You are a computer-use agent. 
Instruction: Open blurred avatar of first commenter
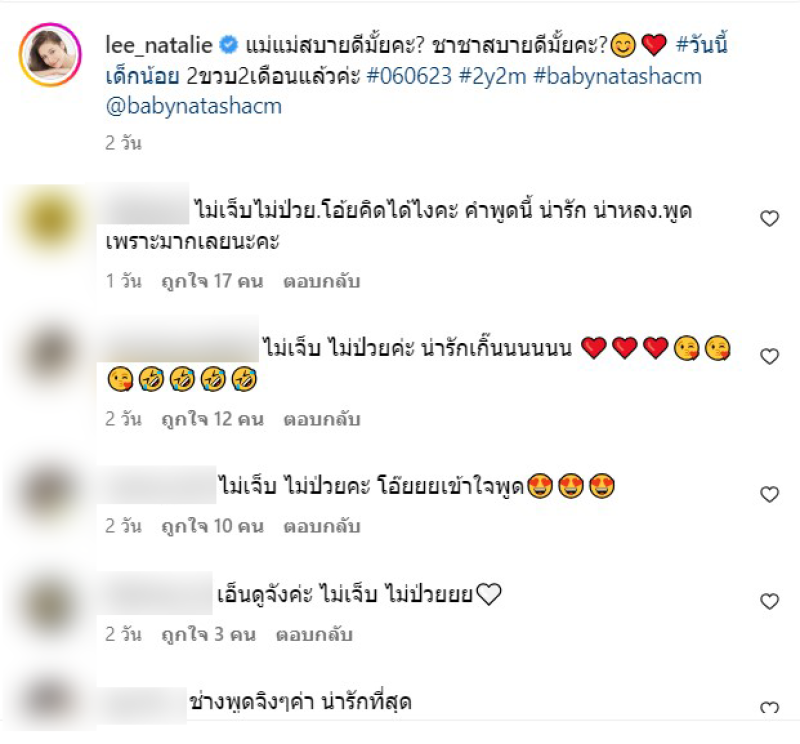pos(49,218)
